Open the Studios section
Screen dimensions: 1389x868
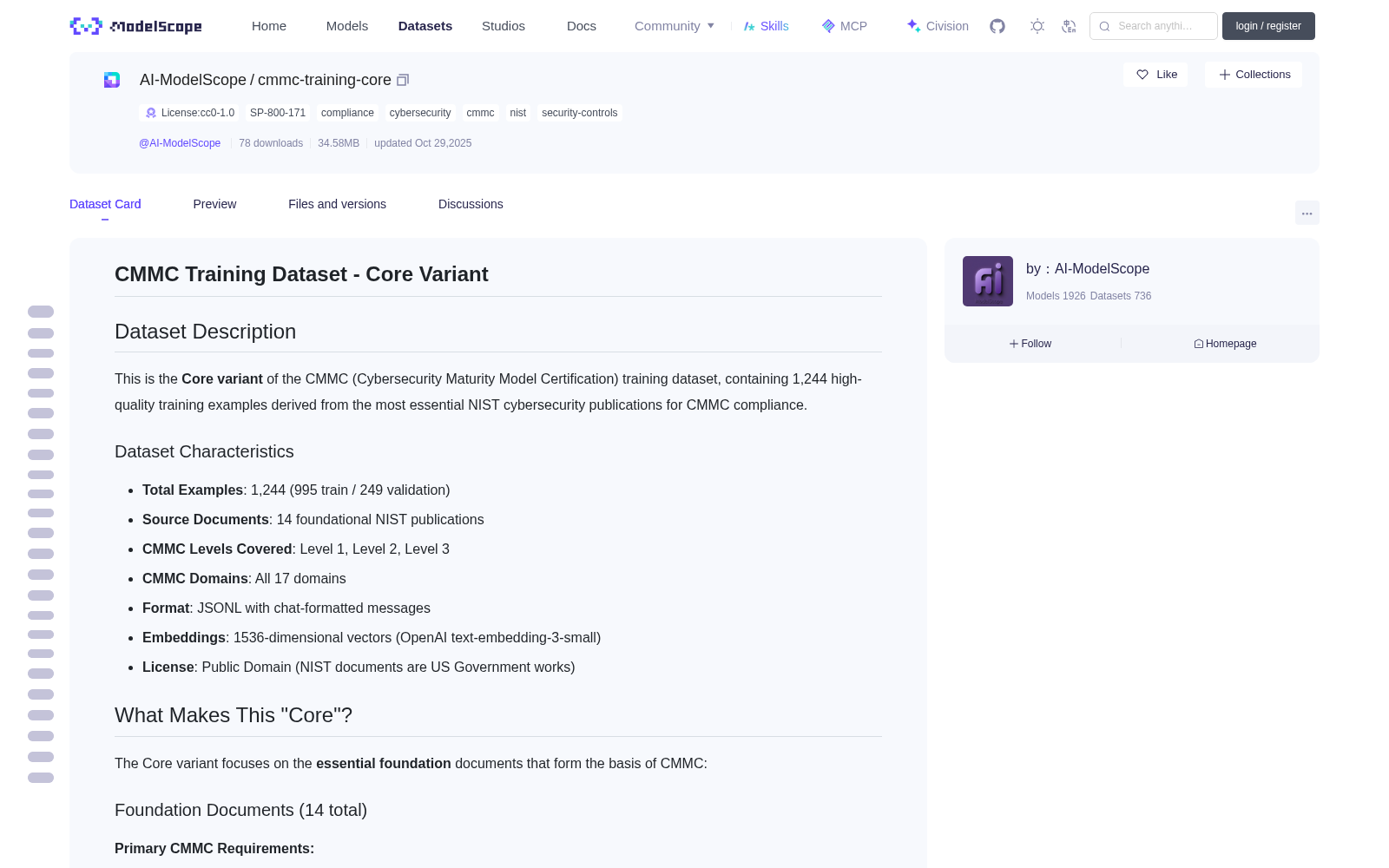[504, 26]
